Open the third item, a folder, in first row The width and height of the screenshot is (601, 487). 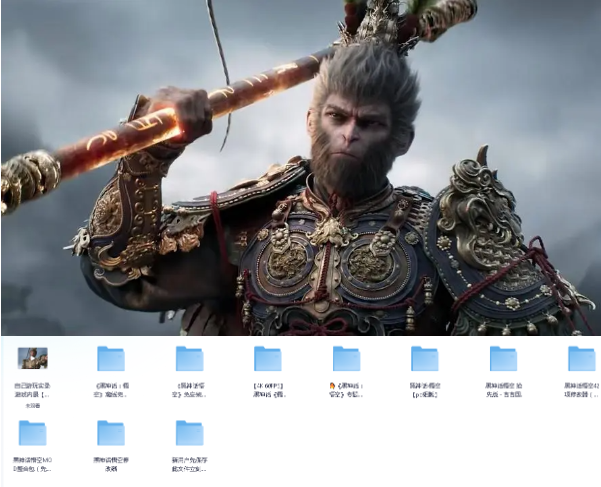(x=189, y=359)
